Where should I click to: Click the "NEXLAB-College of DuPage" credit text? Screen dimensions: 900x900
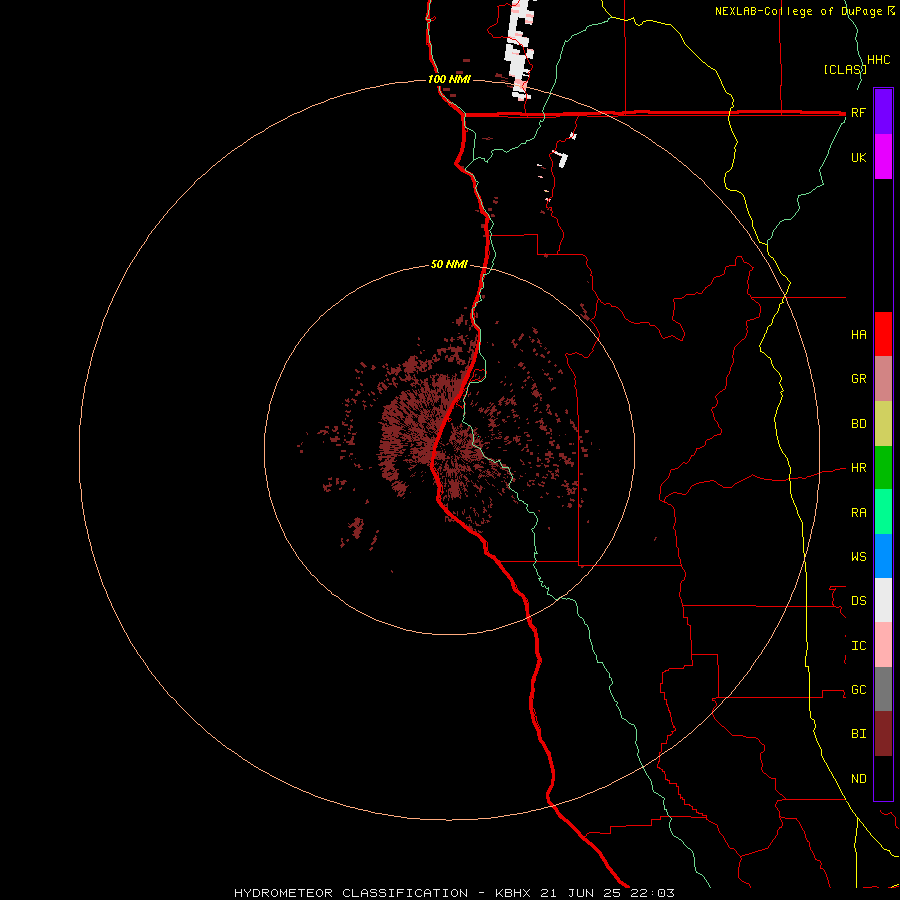(798, 11)
